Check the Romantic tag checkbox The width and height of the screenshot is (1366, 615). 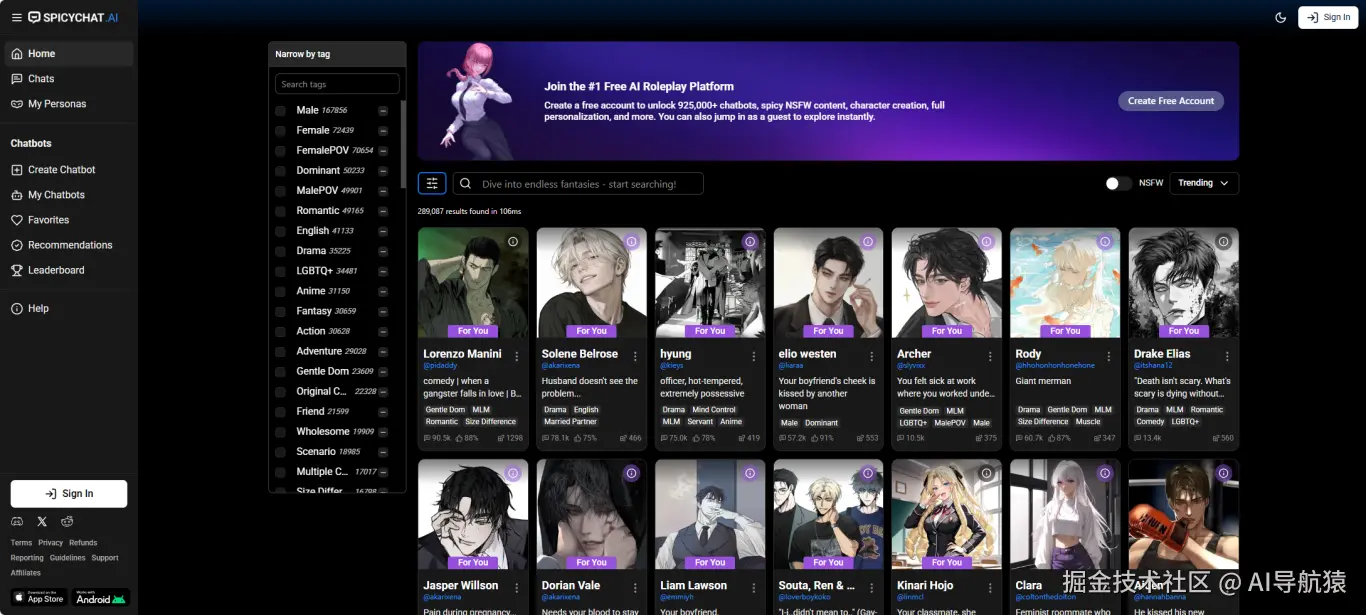pyautogui.click(x=281, y=211)
